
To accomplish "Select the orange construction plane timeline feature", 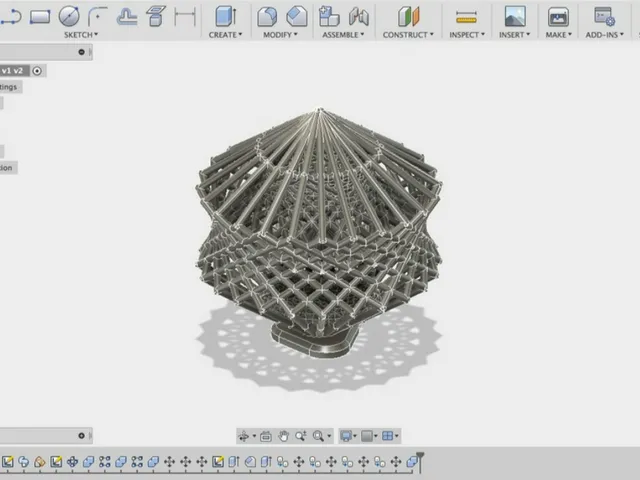I will (x=40, y=462).
